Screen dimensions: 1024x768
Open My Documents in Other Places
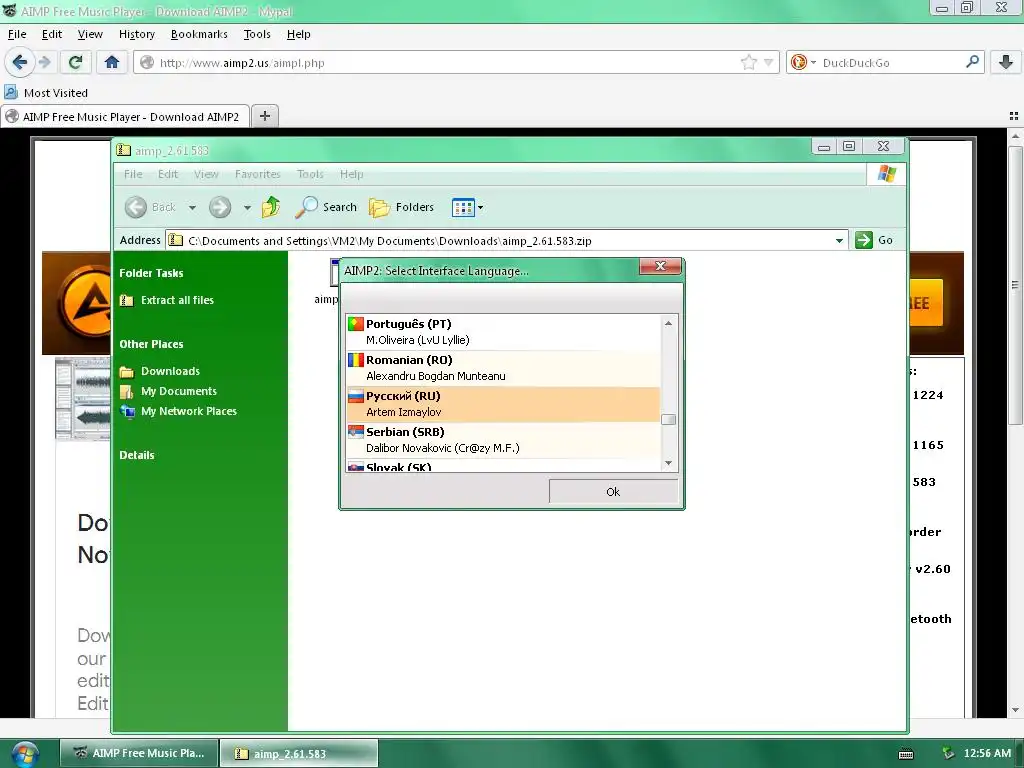click(168, 391)
